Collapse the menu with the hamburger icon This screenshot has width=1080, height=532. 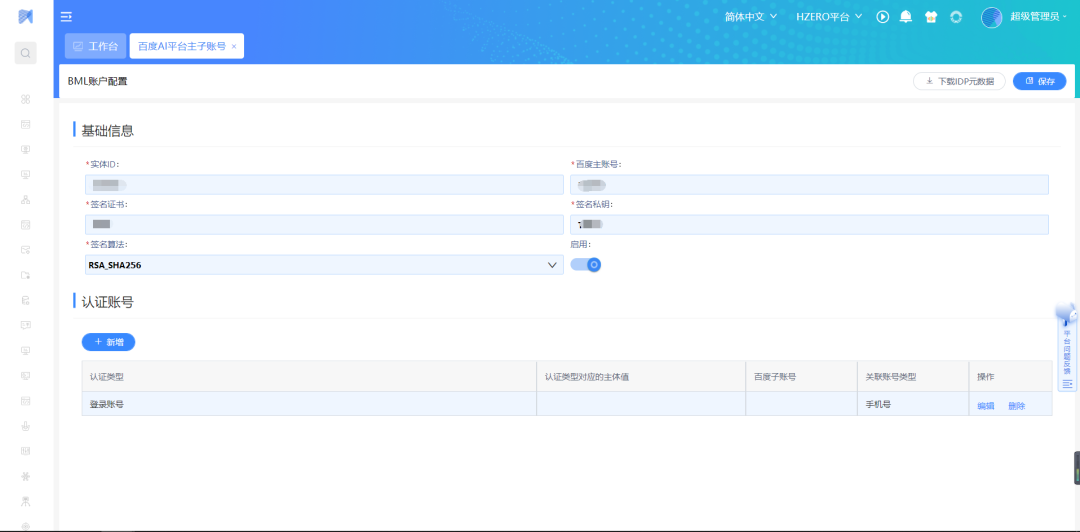click(x=66, y=17)
